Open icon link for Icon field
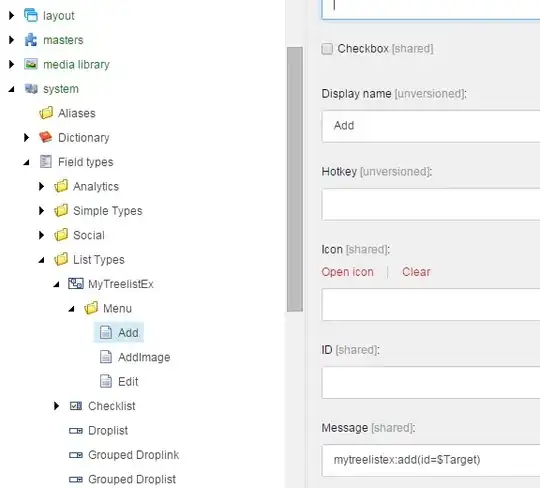This screenshot has width=540, height=488. point(347,272)
